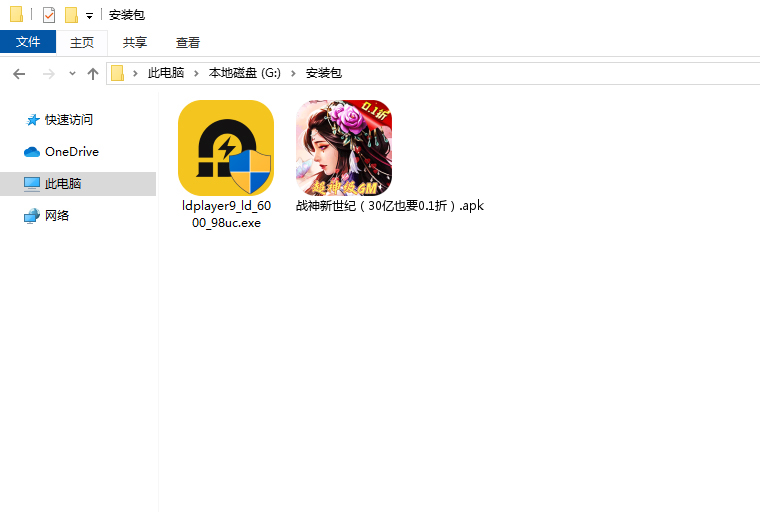
Task: Navigate to 此电脑 in address bar
Action: [166, 73]
